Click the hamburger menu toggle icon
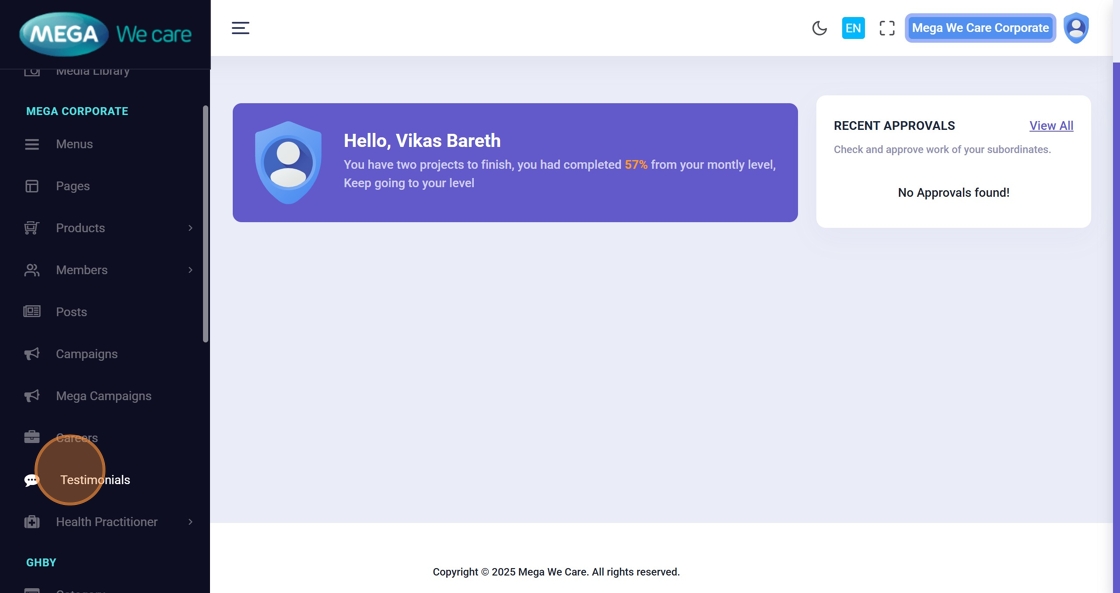The height and width of the screenshot is (593, 1120). 240,28
